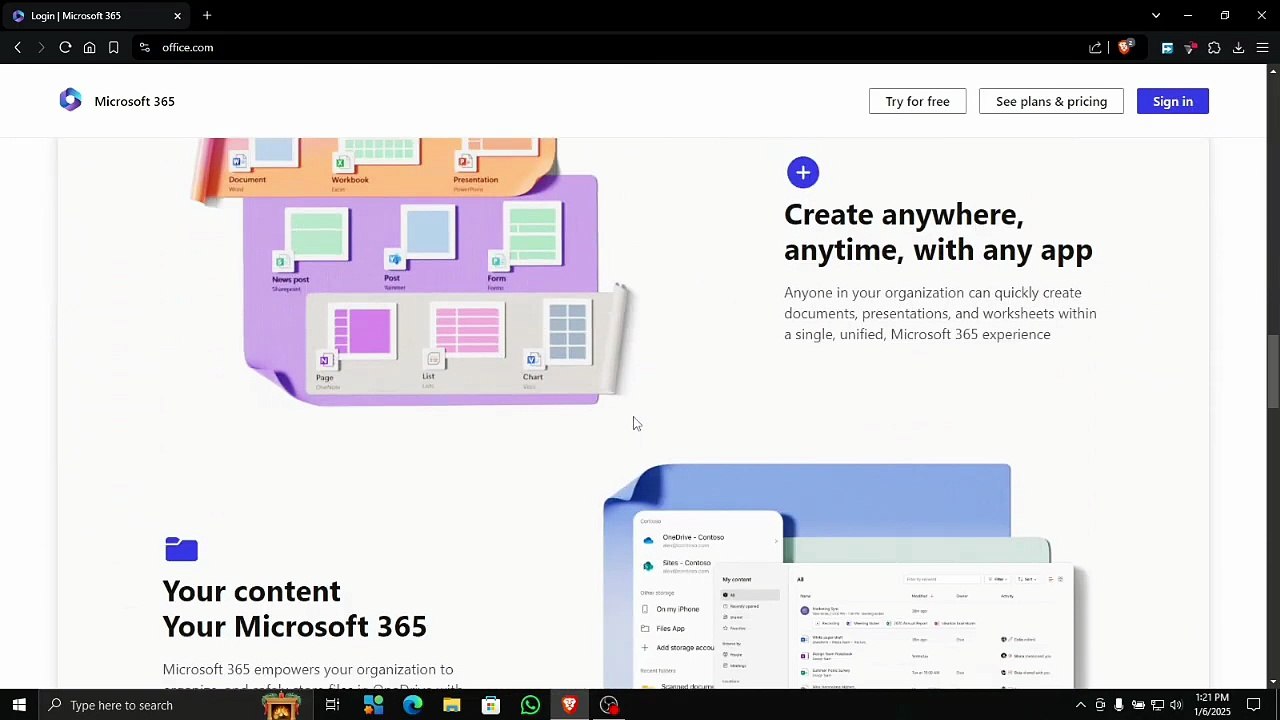Viewport: 1280px width, 720px height.
Task: Click the blue folder icon above Your content
Action: pyautogui.click(x=181, y=549)
